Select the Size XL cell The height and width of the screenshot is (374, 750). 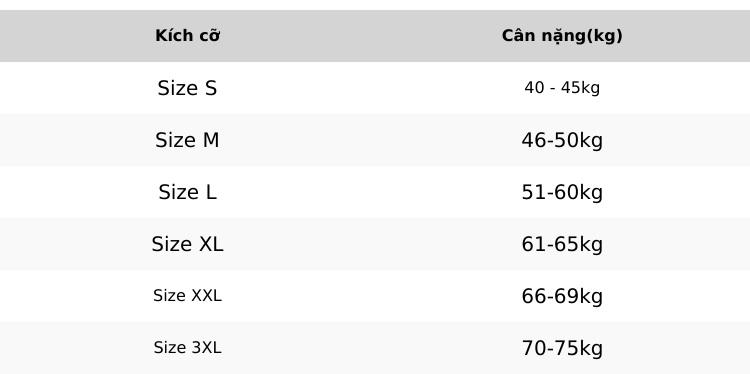pyautogui.click(x=188, y=244)
